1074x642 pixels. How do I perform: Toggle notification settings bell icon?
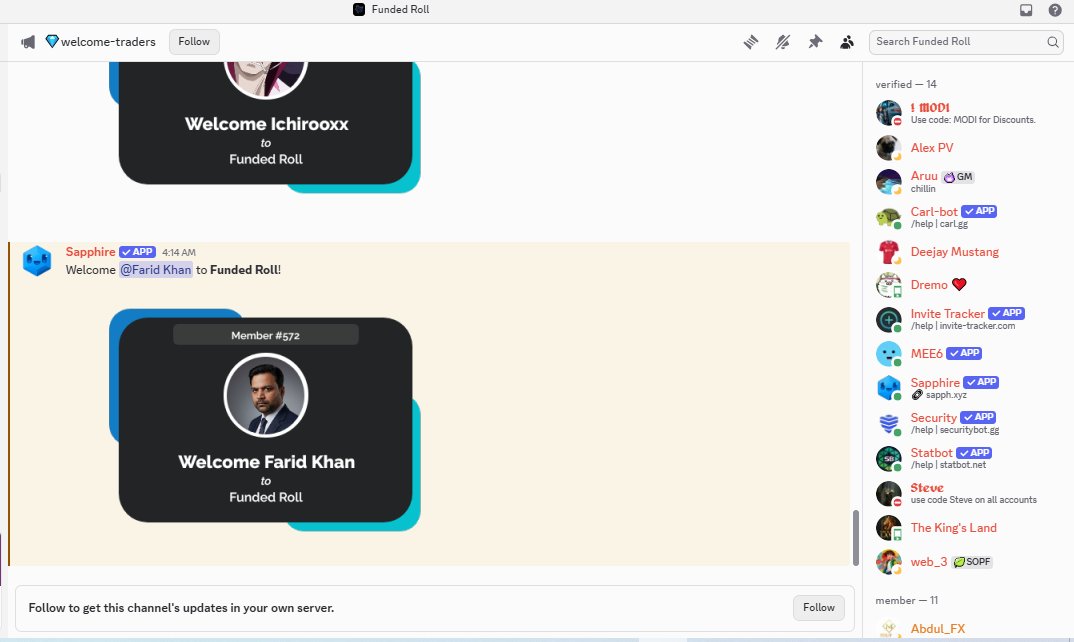click(783, 42)
